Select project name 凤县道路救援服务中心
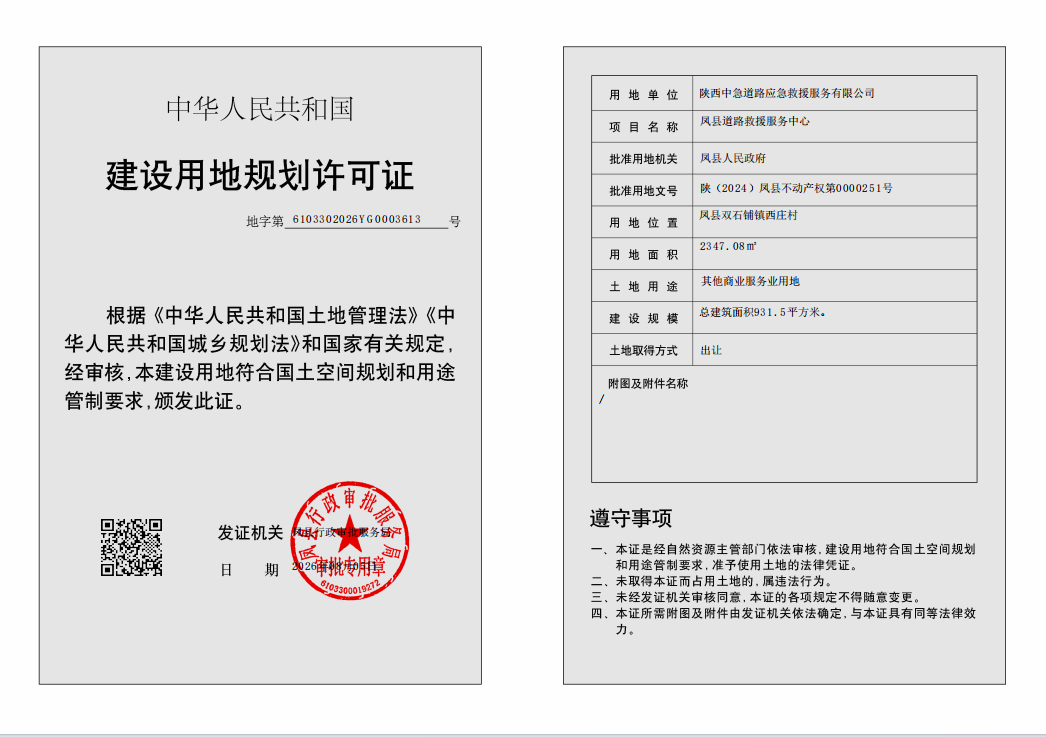 coord(754,121)
